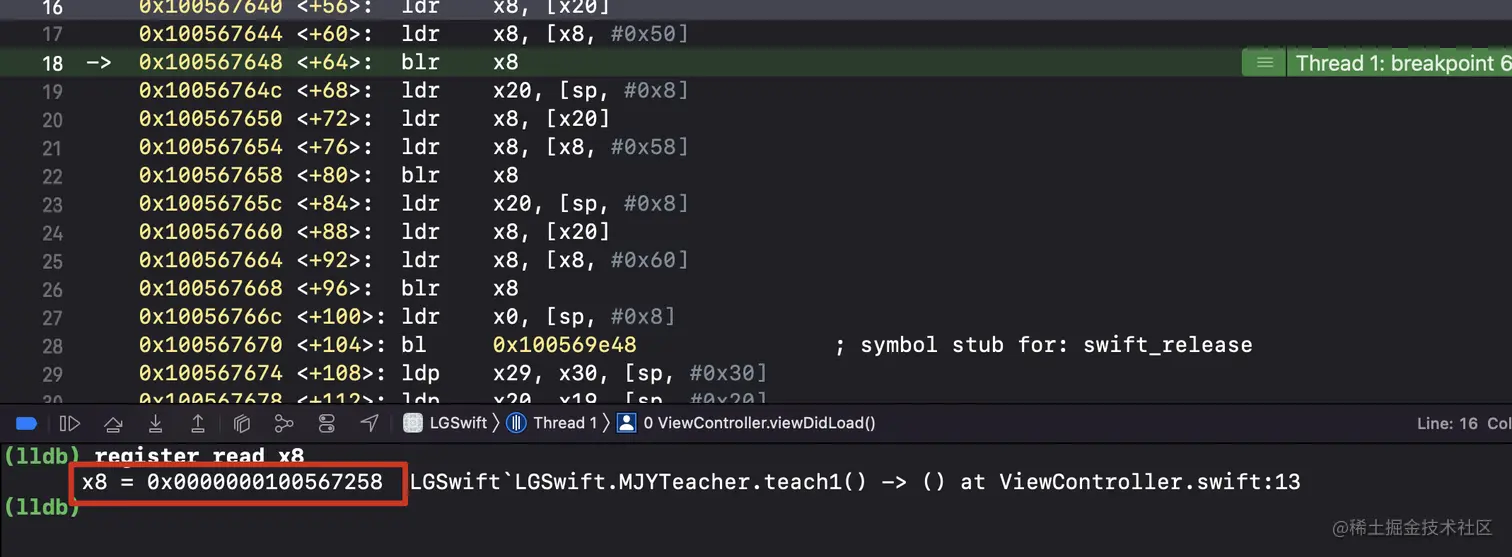1512x557 pixels.
Task: Open the ViewController.viewDidLoad() frame selector
Action: [746, 423]
